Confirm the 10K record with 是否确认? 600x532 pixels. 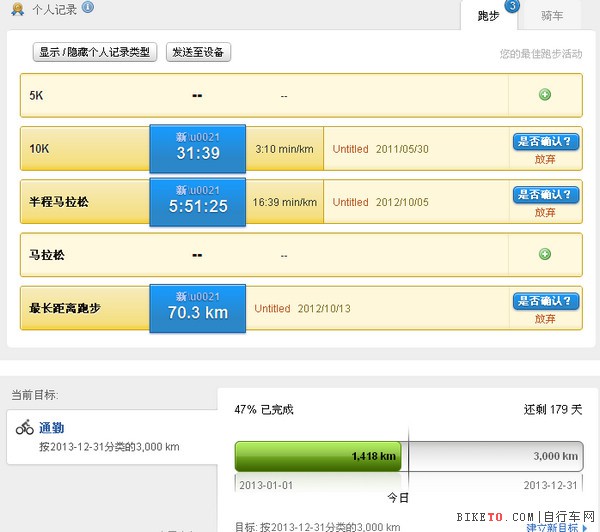coord(546,142)
